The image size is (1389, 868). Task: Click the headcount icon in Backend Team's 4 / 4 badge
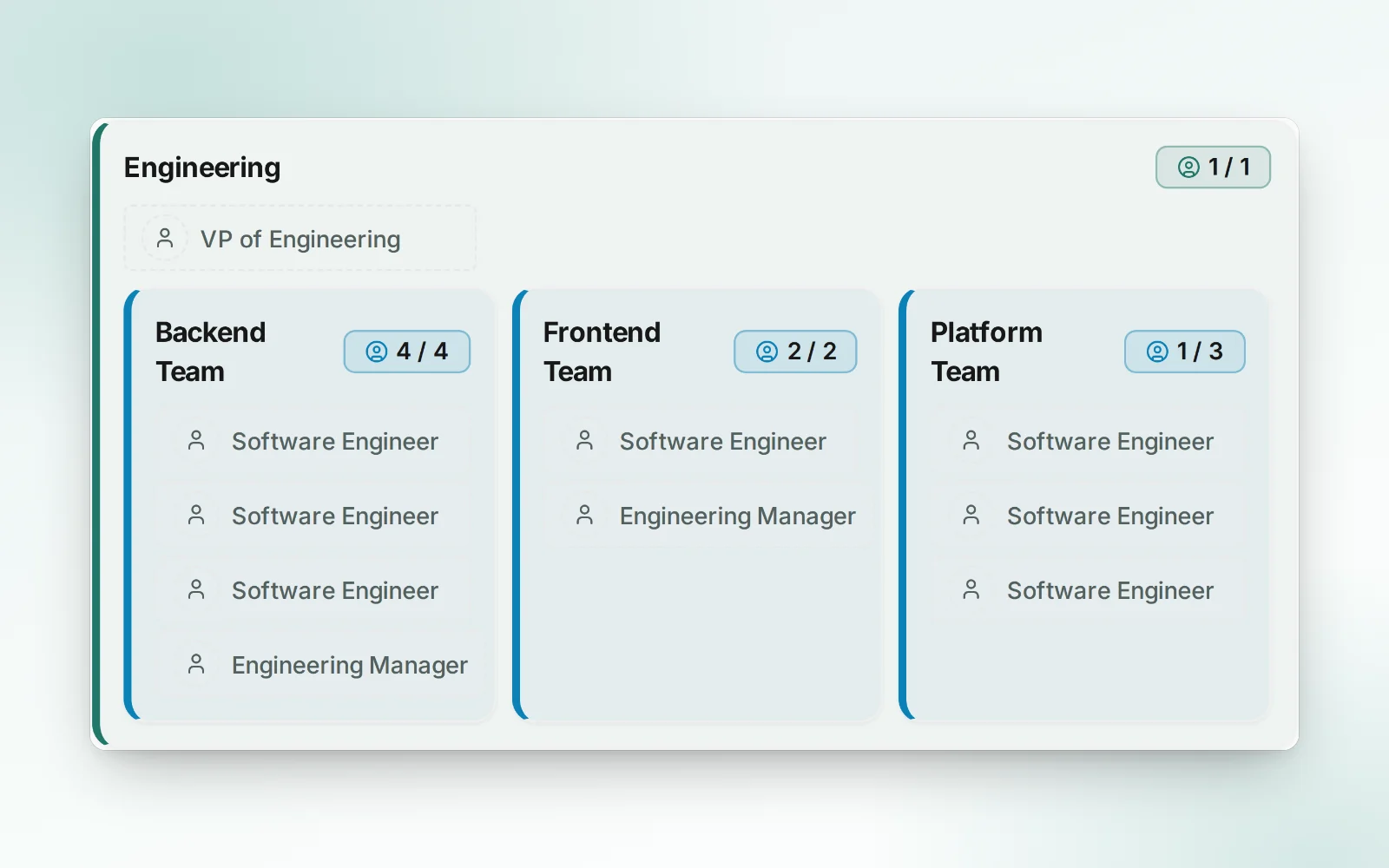[x=377, y=351]
